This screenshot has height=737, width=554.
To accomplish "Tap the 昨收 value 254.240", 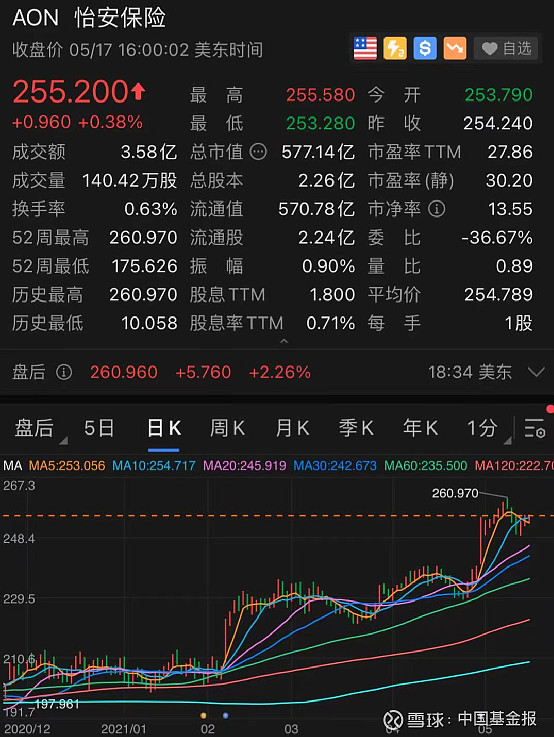I will 498,123.
